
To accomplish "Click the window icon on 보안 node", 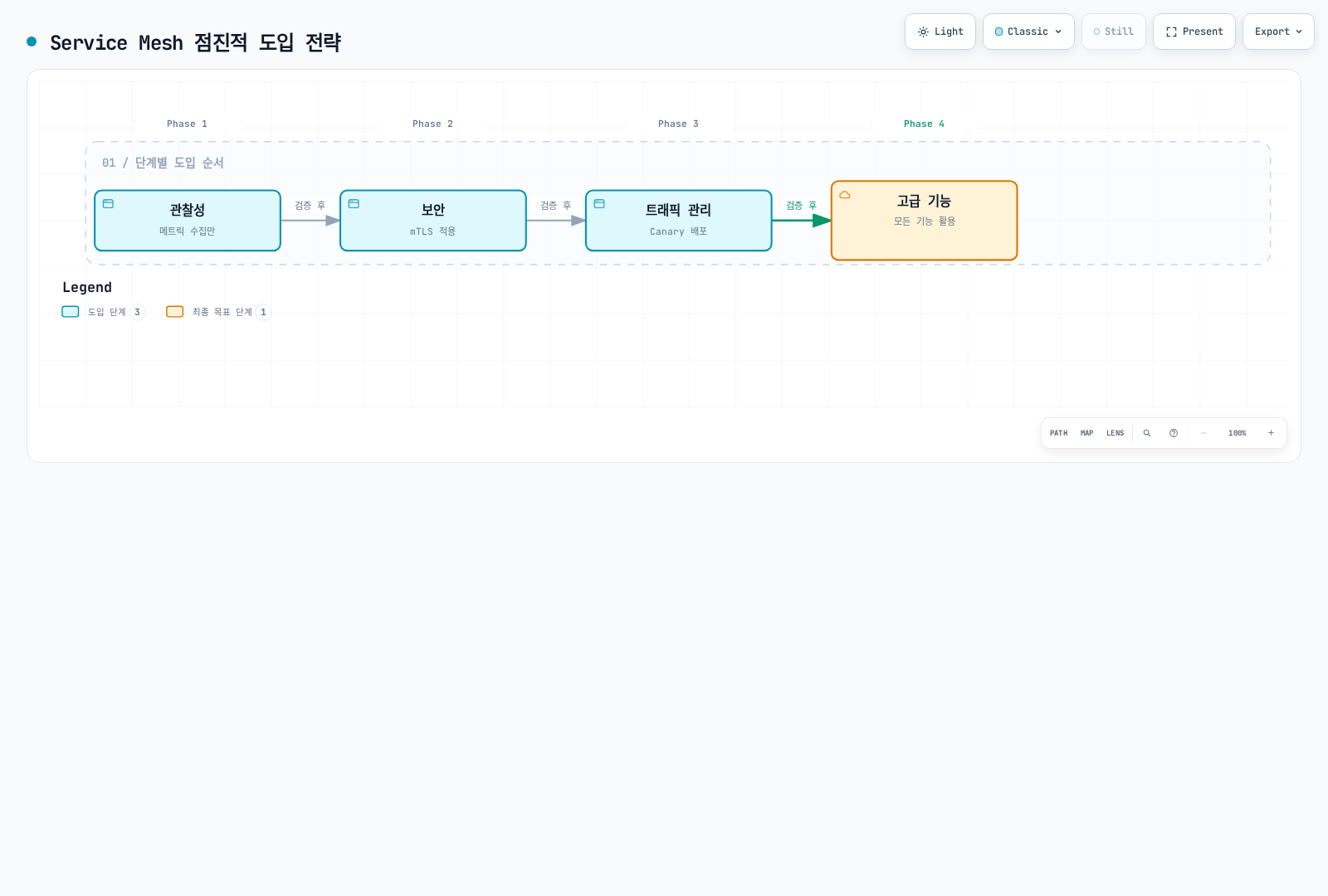I will pos(354,204).
